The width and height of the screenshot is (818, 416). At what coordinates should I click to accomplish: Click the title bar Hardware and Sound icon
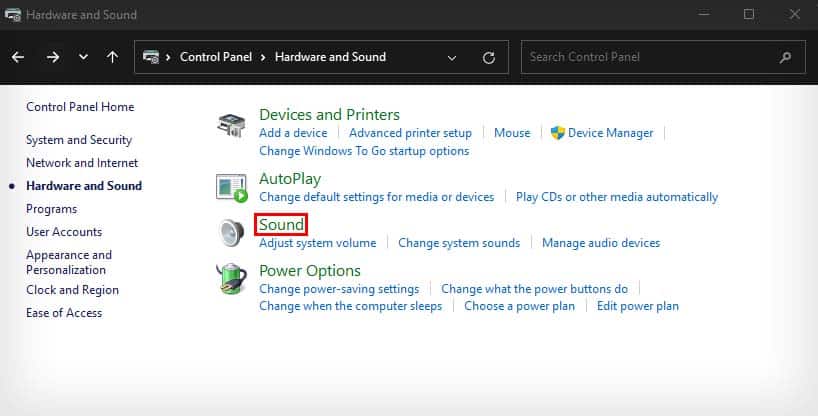[13, 15]
